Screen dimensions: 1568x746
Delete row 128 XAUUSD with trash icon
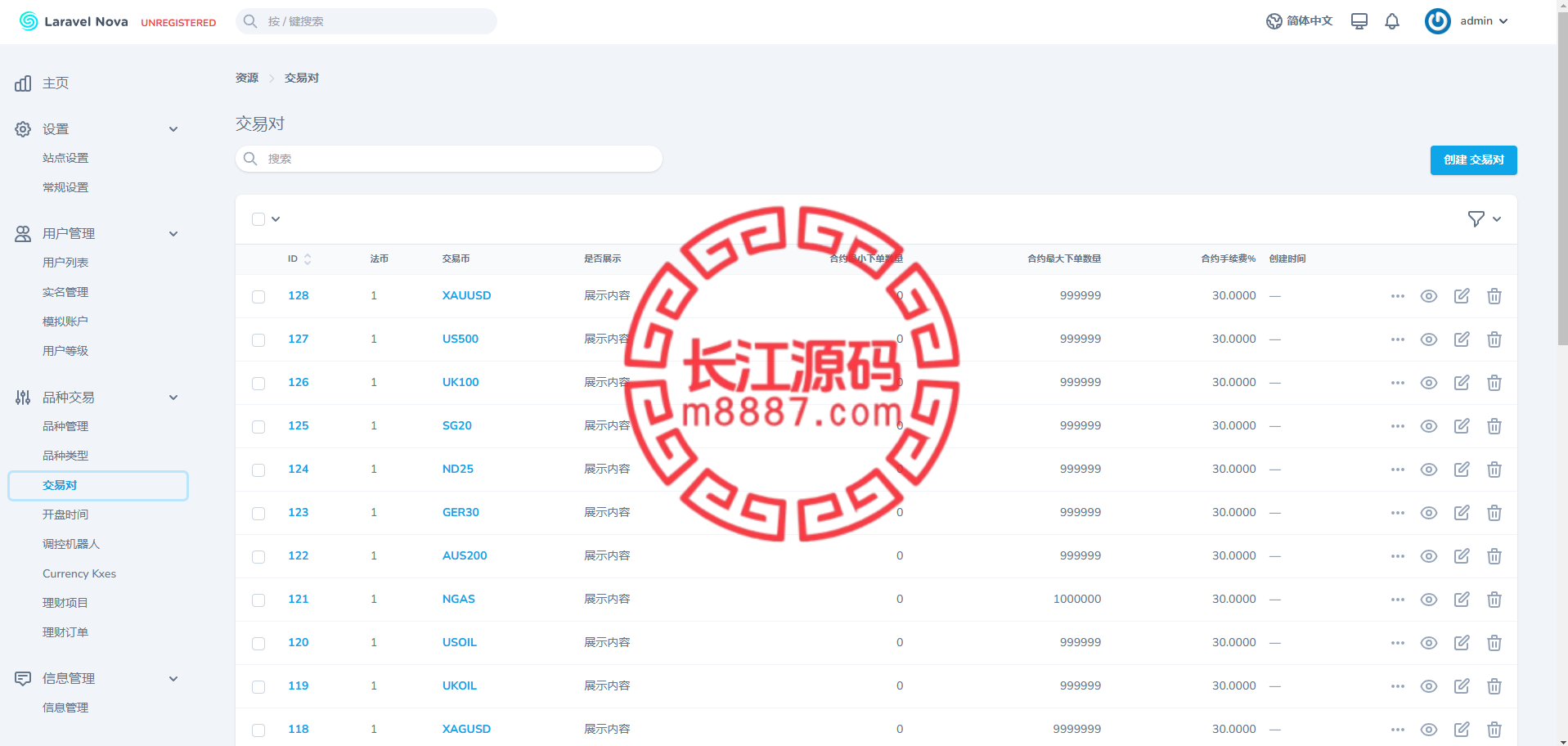1494,296
